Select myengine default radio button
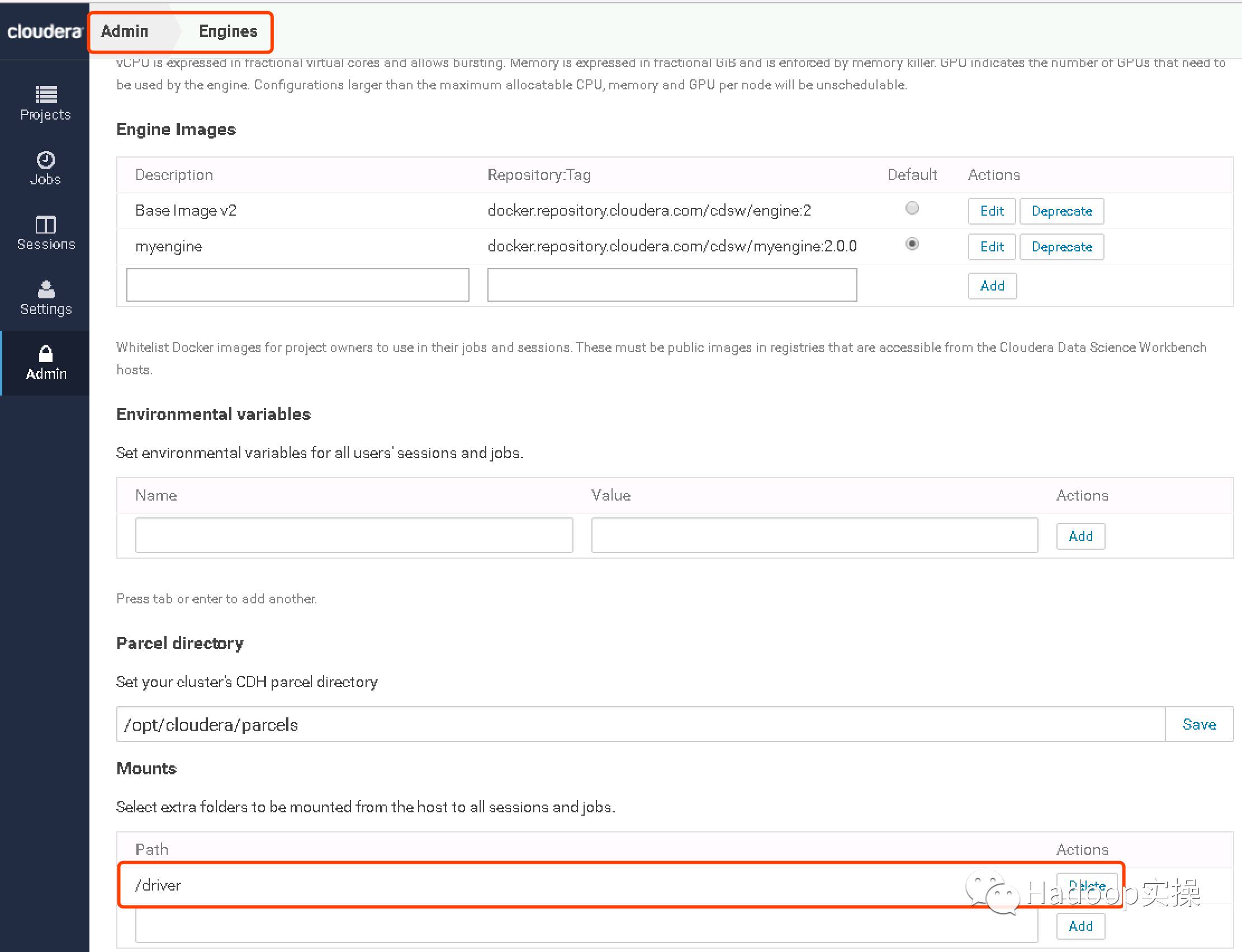Image resolution: width=1242 pixels, height=952 pixels. click(912, 244)
